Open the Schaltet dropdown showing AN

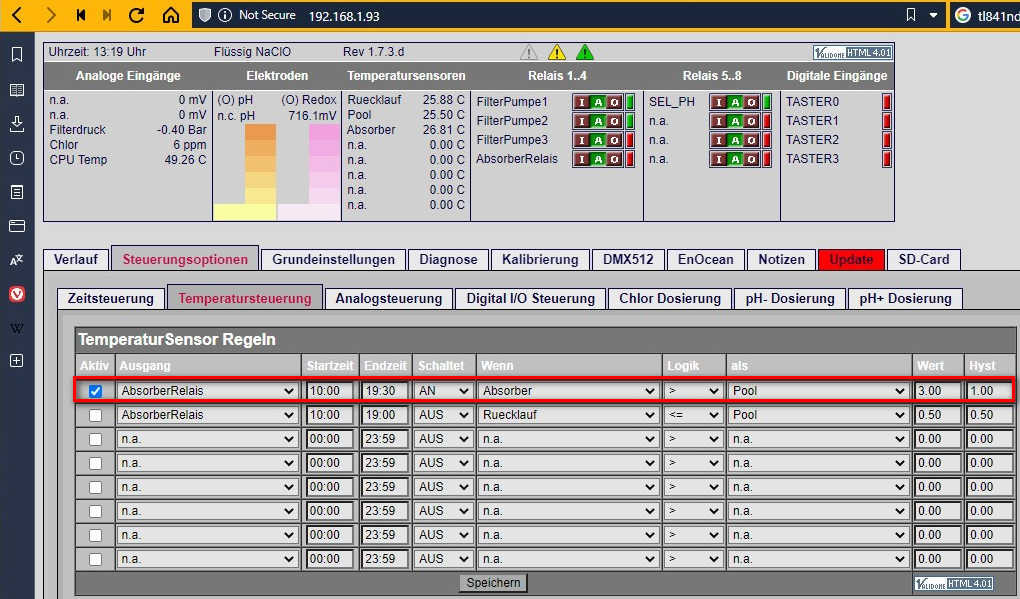click(x=444, y=391)
